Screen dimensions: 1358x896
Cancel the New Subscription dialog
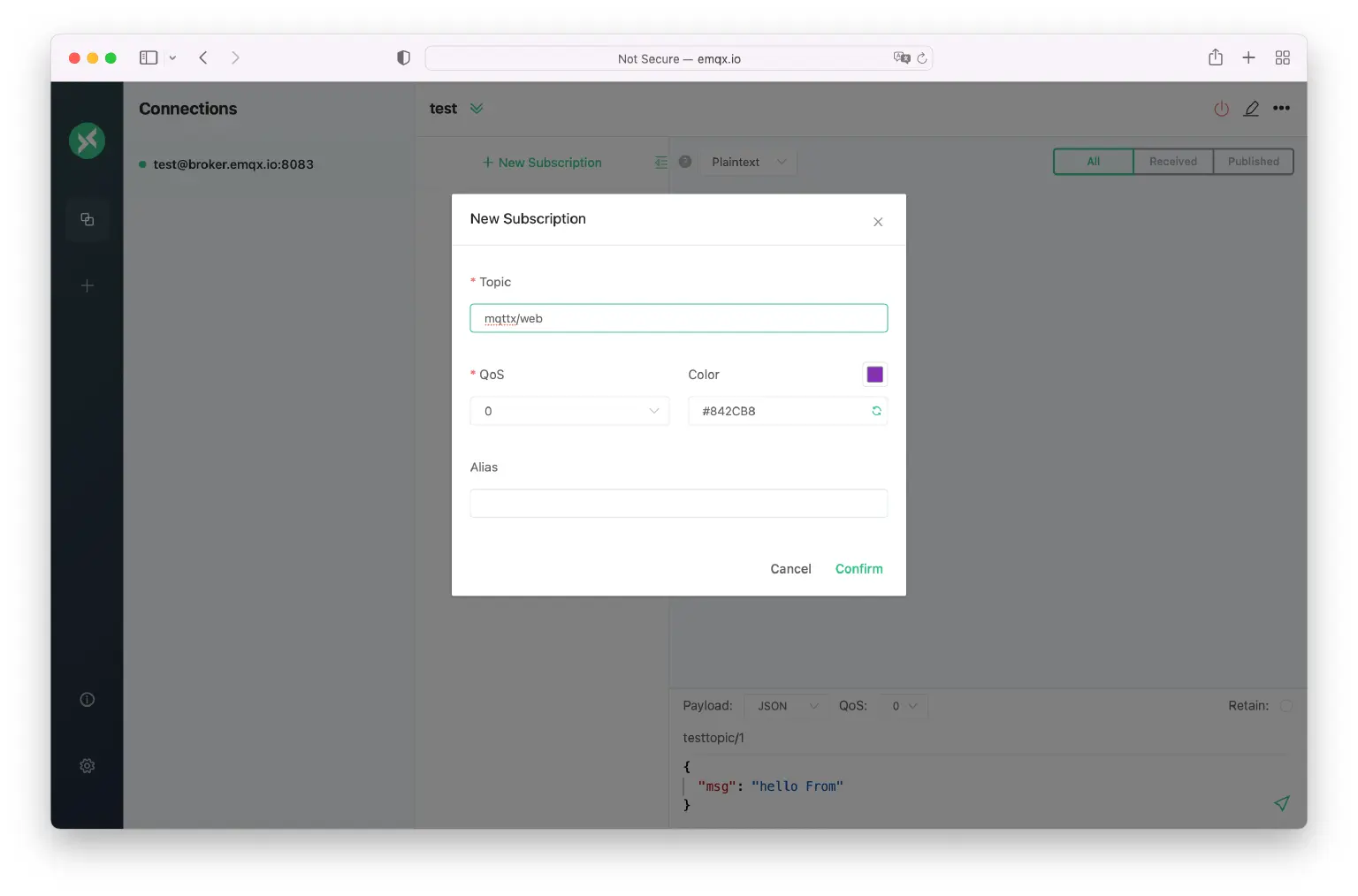pos(790,568)
